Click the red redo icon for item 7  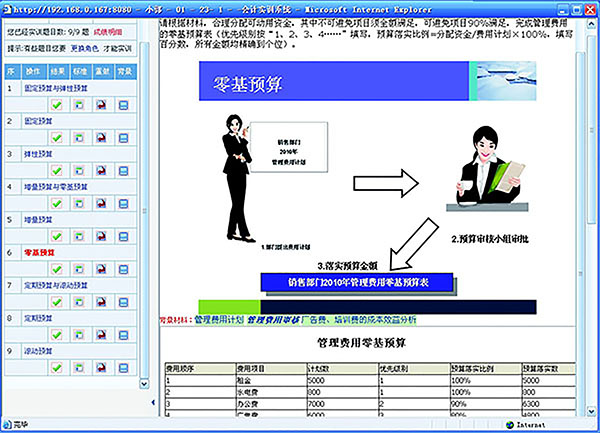(x=101, y=302)
